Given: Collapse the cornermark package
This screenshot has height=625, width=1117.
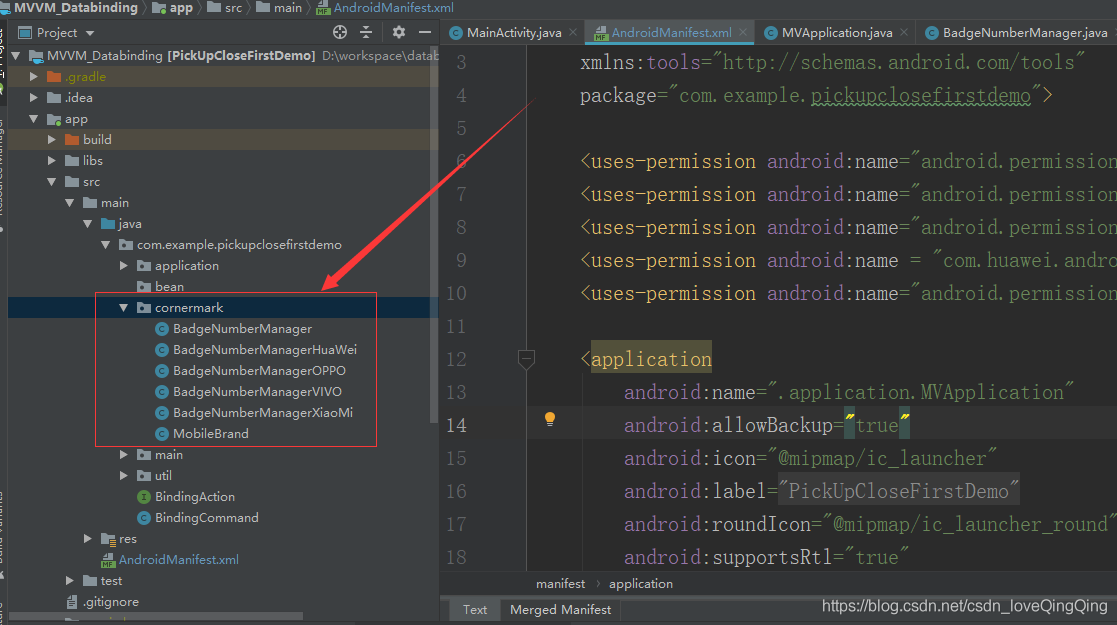Looking at the screenshot, I should 123,308.
